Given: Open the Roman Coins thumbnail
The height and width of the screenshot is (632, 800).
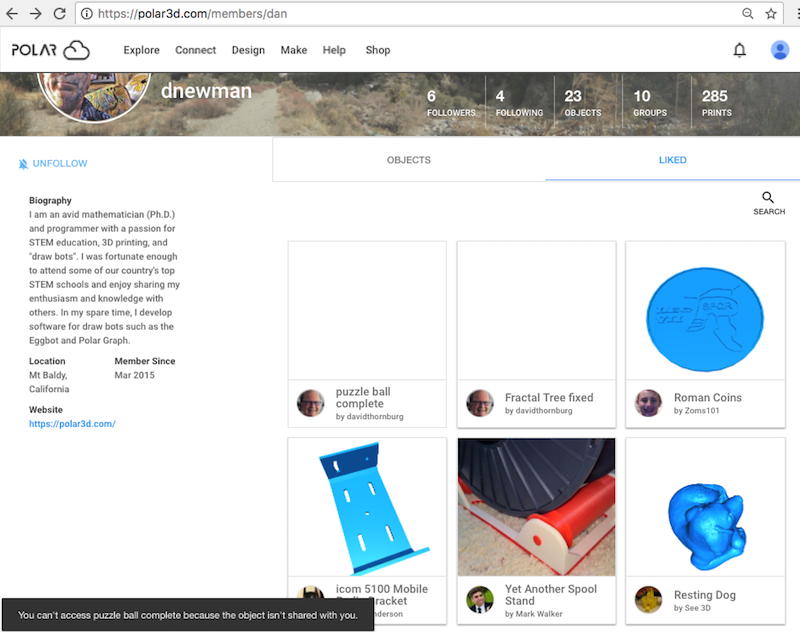Looking at the screenshot, I should tap(705, 311).
